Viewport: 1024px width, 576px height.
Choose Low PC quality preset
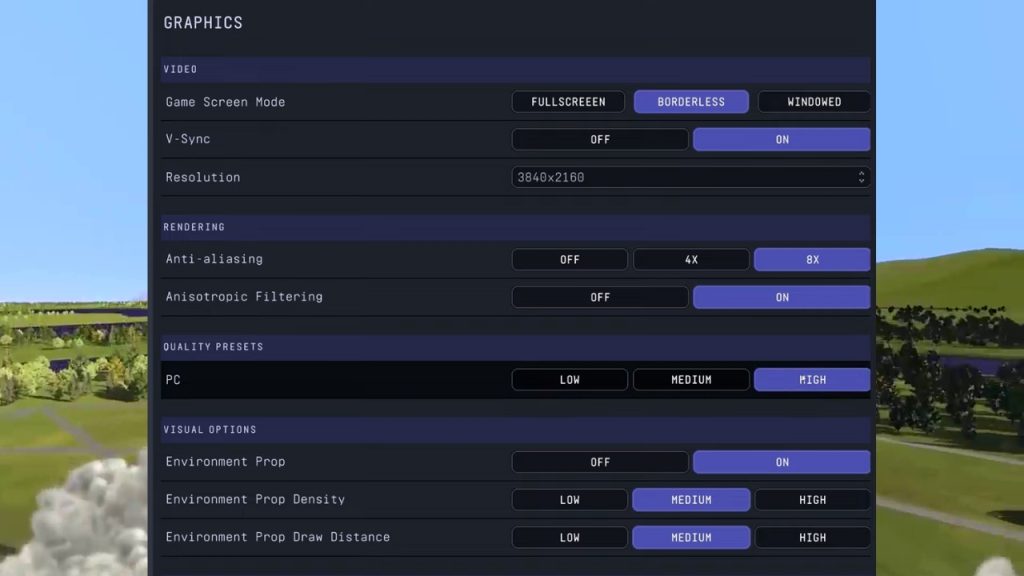pos(569,379)
